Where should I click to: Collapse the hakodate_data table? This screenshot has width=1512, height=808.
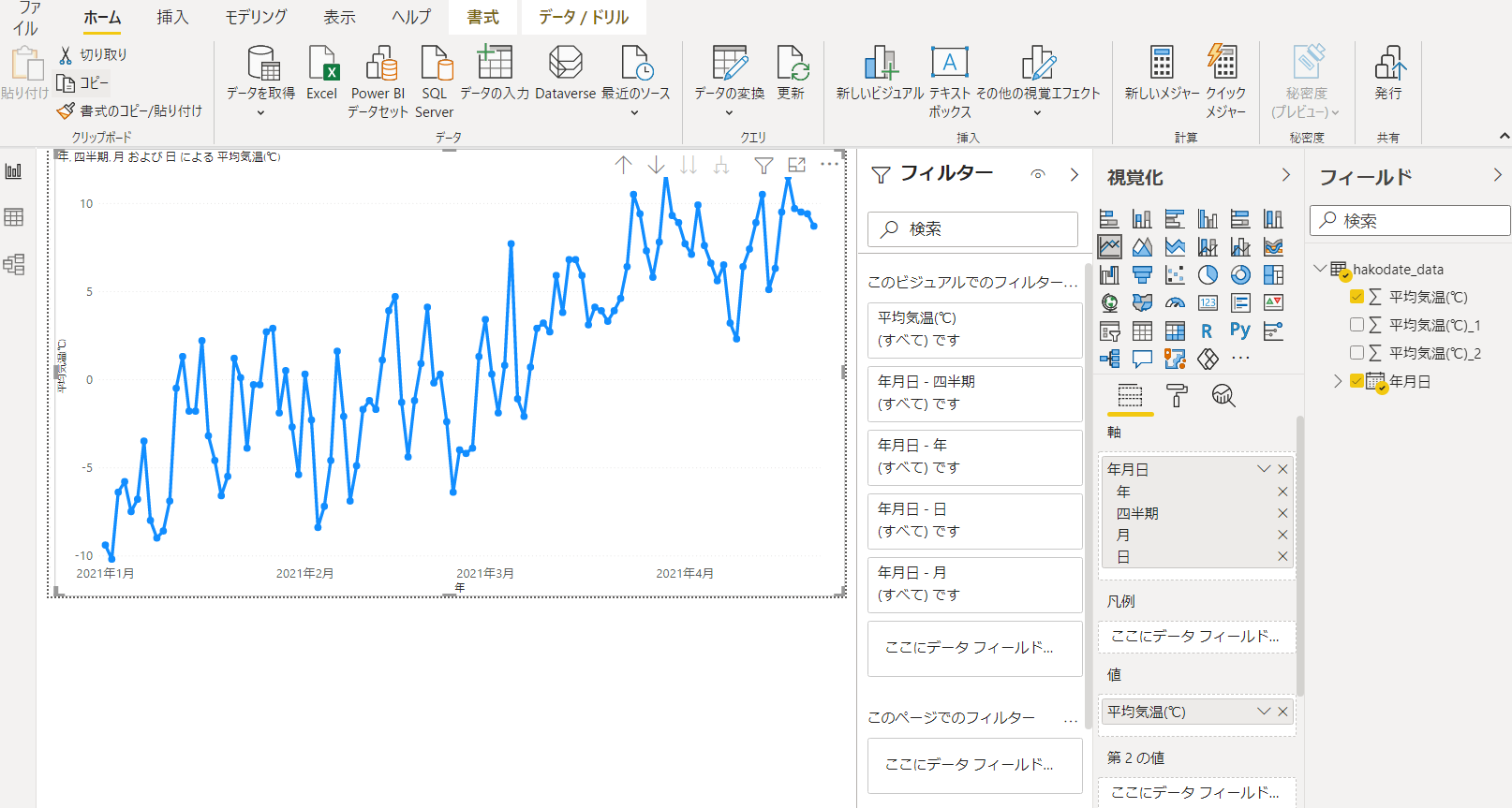(x=1320, y=269)
